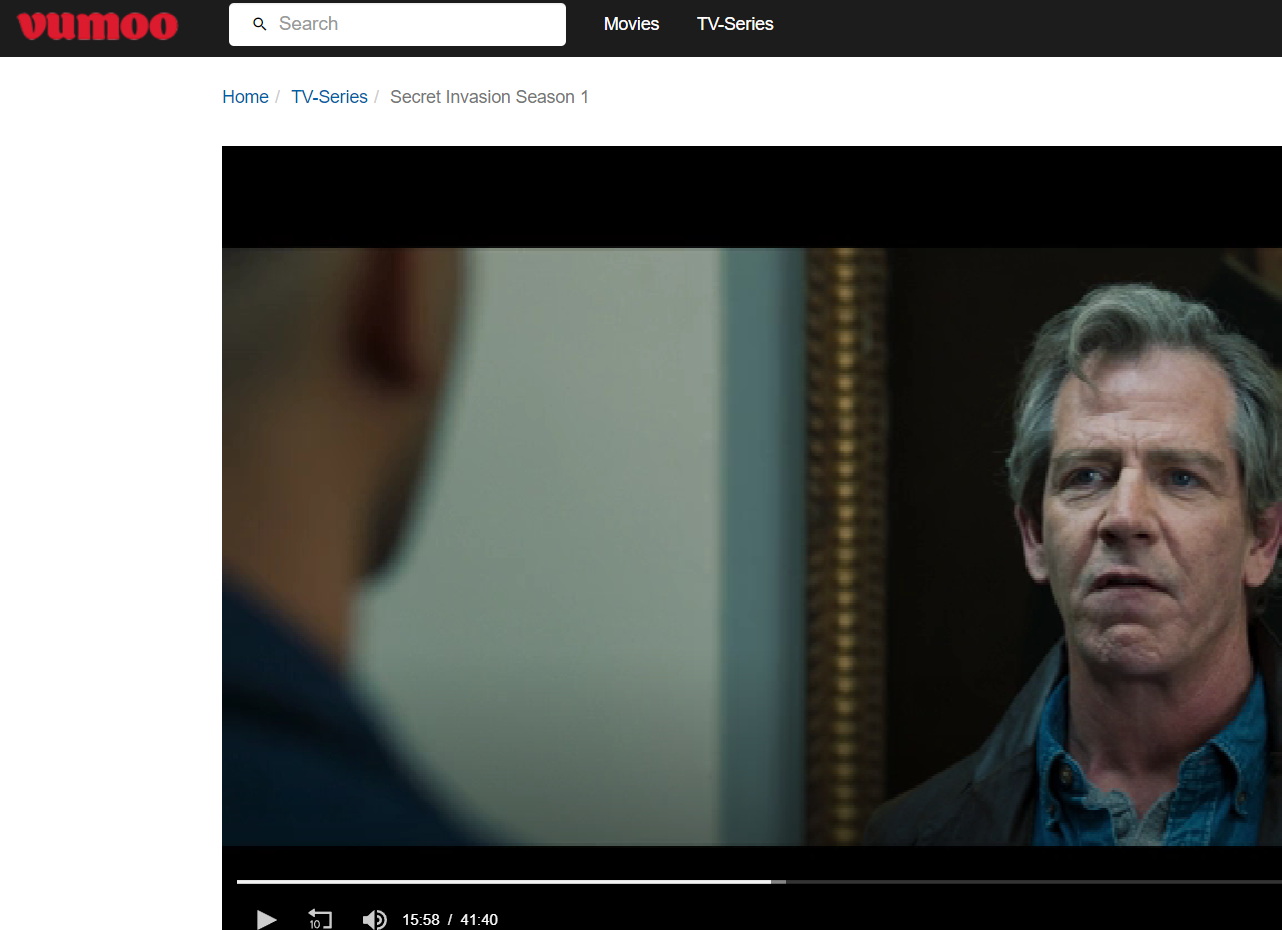
Task: Open the Movies menu in the header
Action: pos(631,24)
